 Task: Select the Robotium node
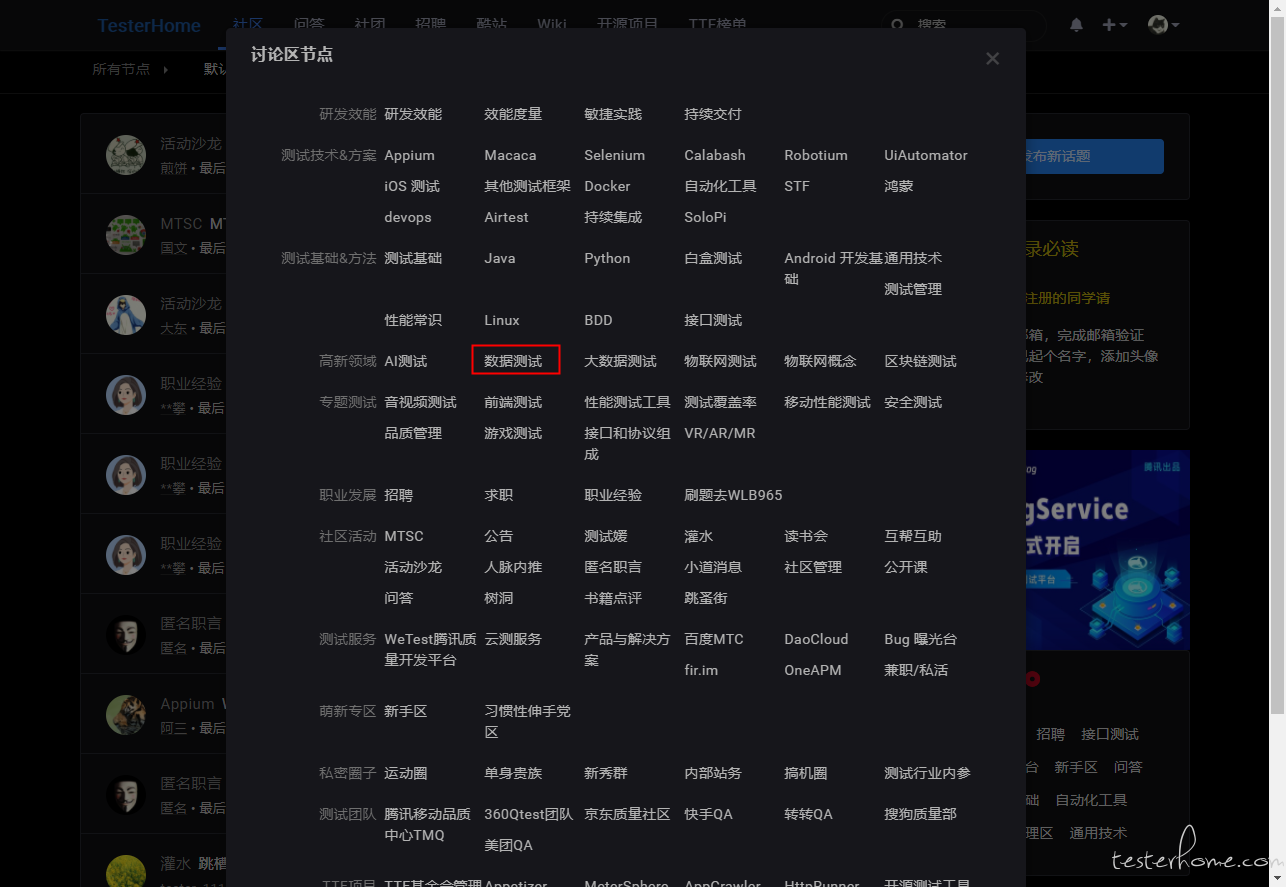(x=816, y=155)
